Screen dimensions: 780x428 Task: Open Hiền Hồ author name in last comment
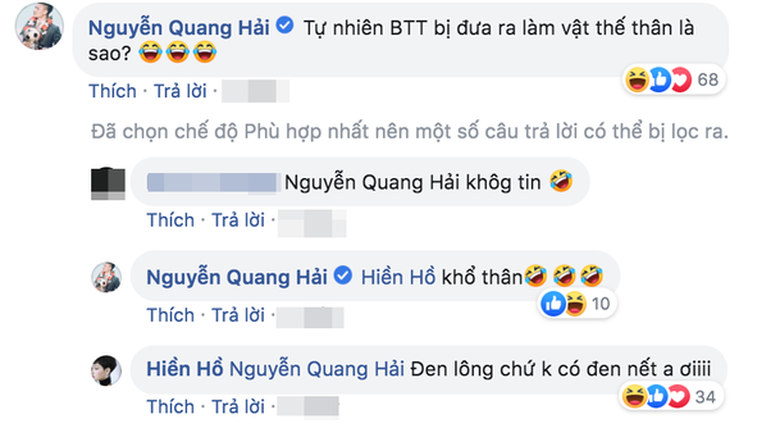[x=185, y=369]
